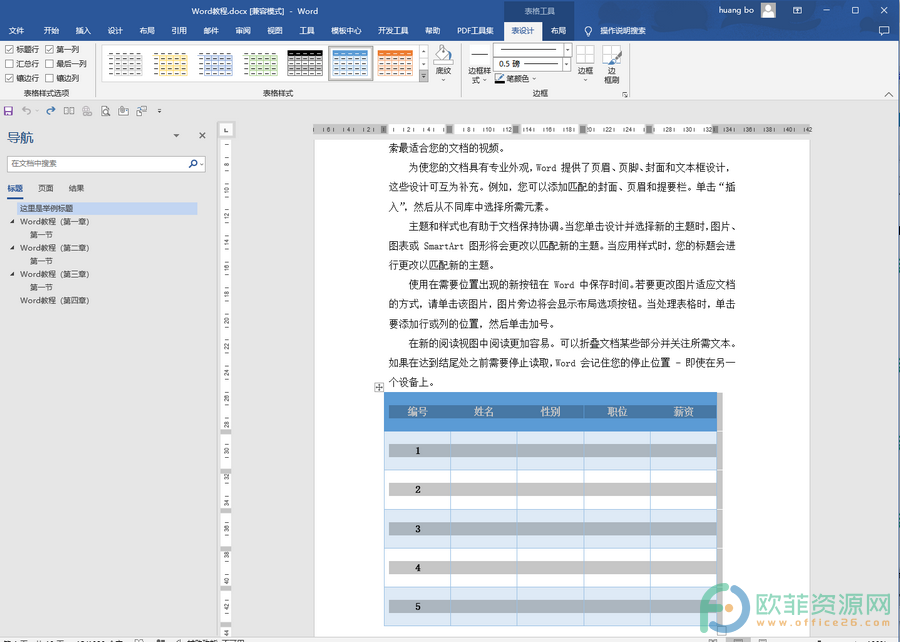Click the table move handle
Viewport: 900px width, 642px height.
(379, 387)
